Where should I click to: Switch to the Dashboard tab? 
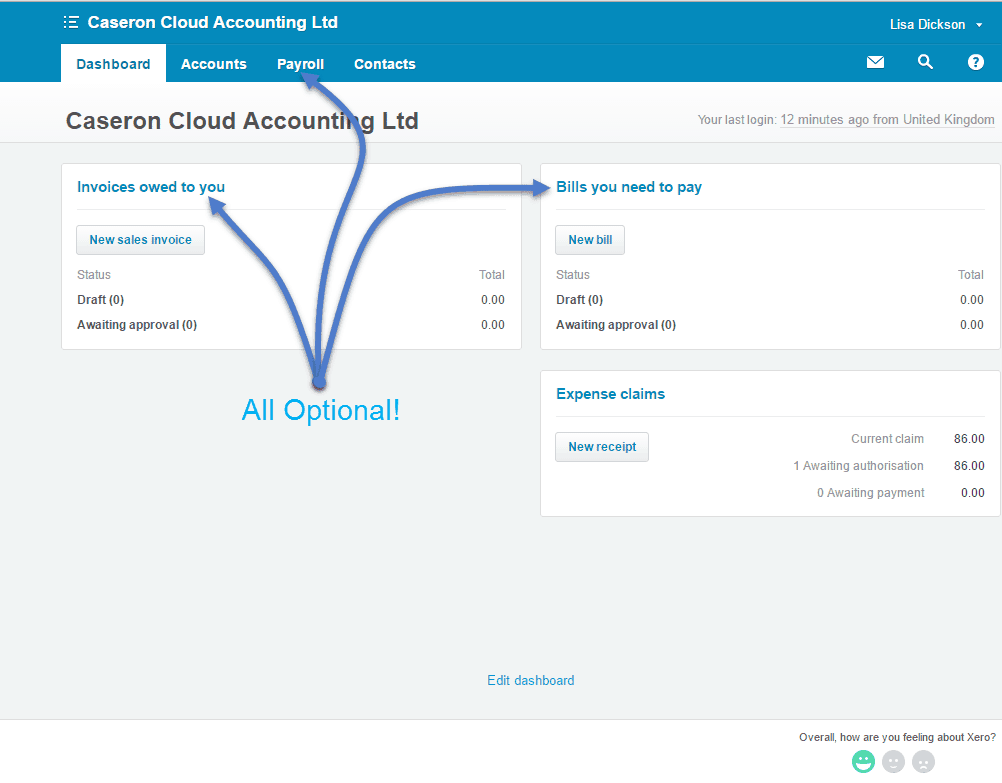(x=113, y=64)
